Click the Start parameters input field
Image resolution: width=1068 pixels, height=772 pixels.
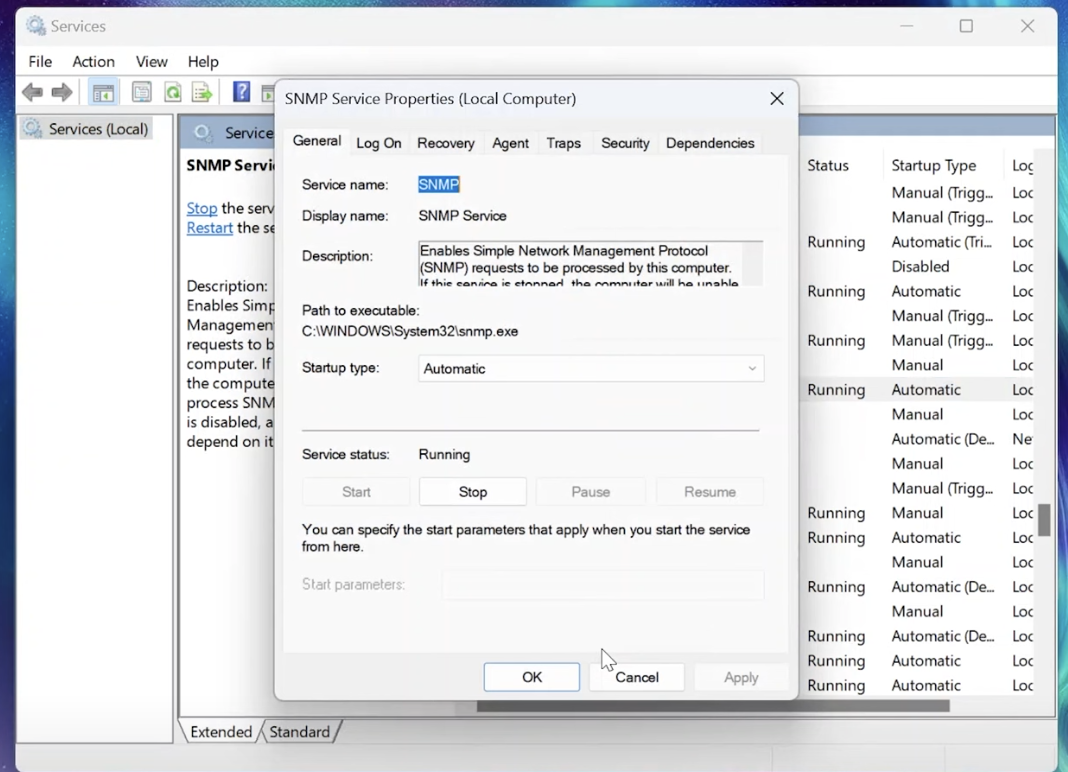pos(603,585)
